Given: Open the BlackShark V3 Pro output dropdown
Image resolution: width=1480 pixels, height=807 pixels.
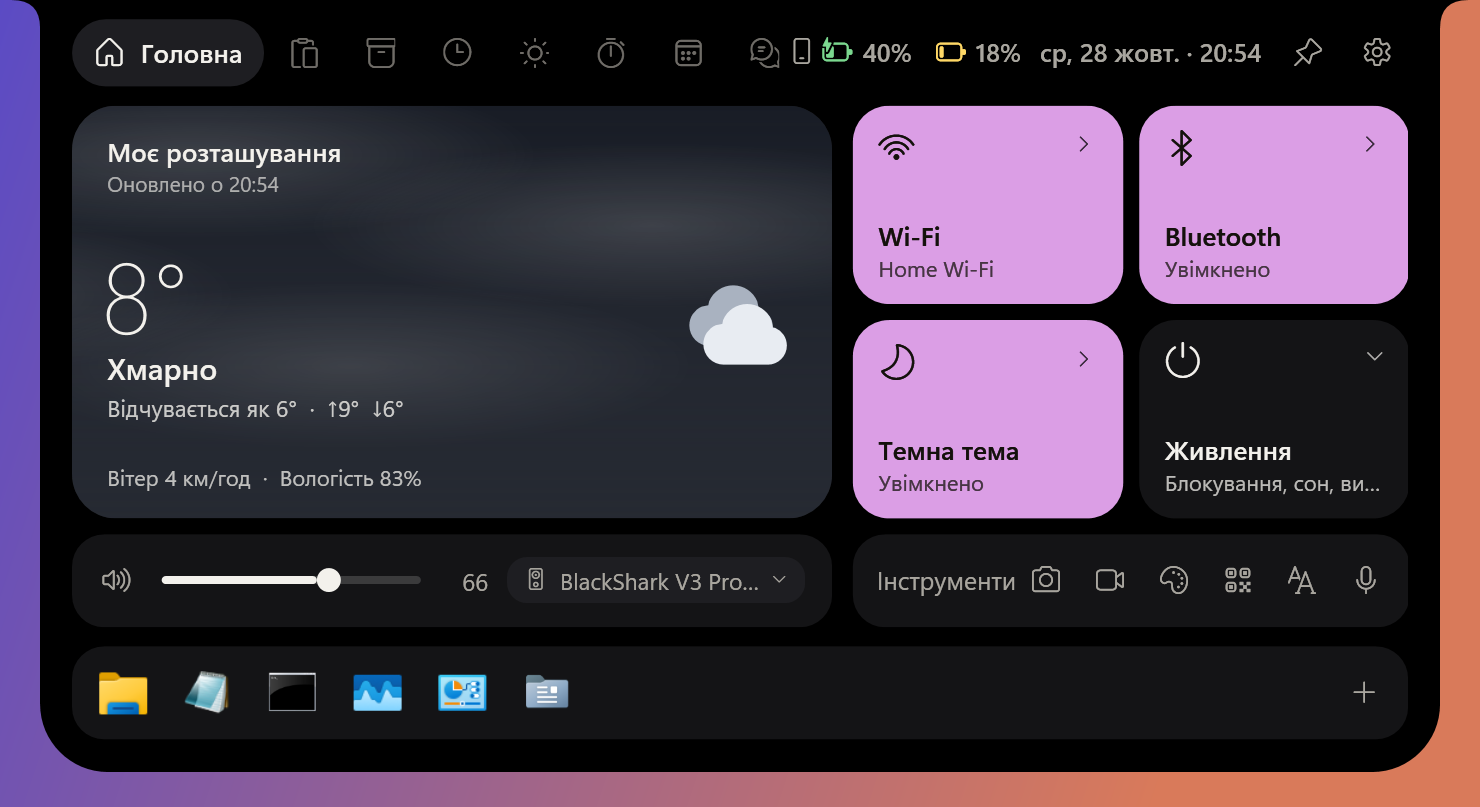Looking at the screenshot, I should tap(656, 580).
